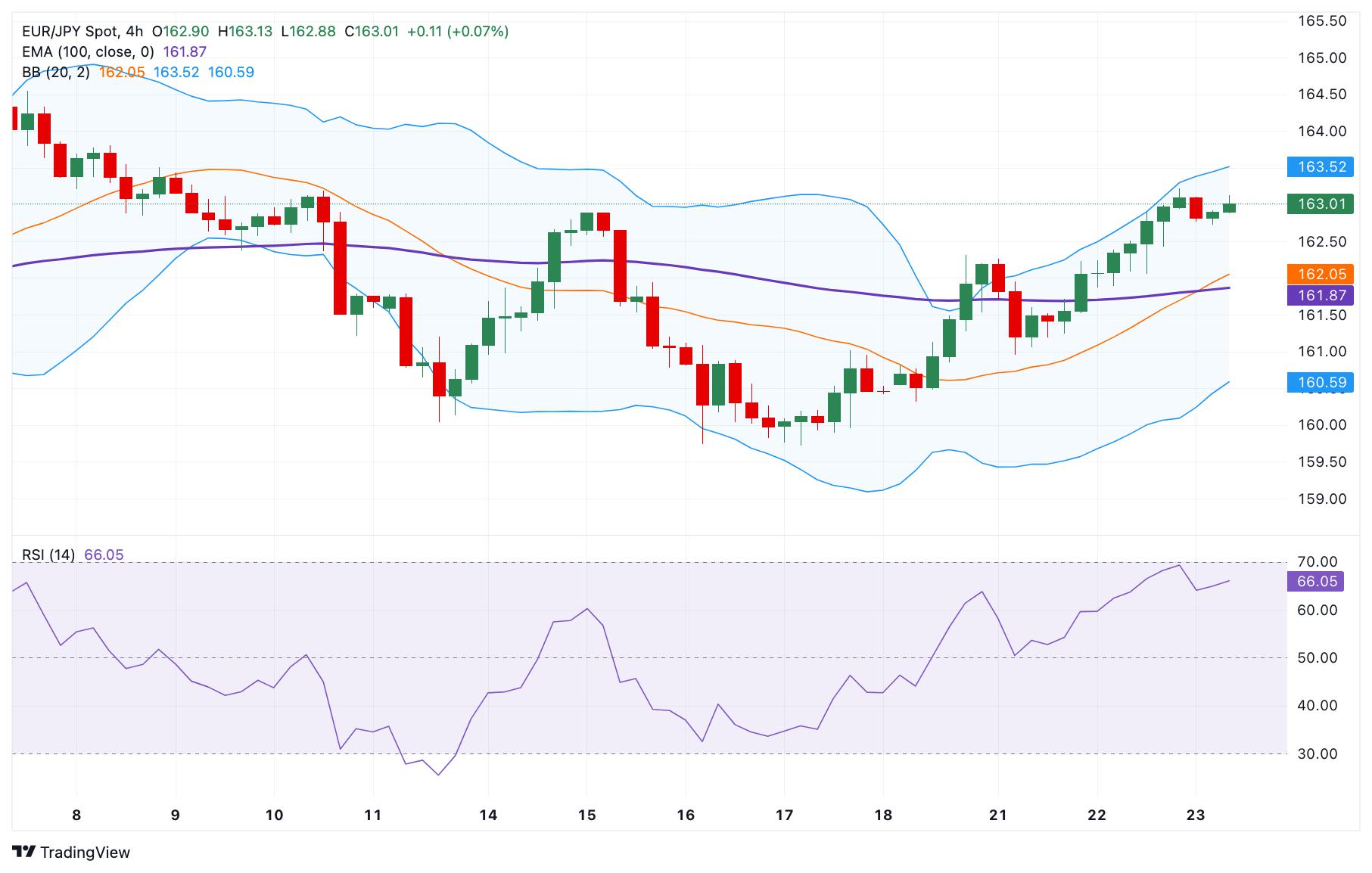Select the 70.00 RSI axis level
The width and height of the screenshot is (1372, 873).
coord(1317,561)
